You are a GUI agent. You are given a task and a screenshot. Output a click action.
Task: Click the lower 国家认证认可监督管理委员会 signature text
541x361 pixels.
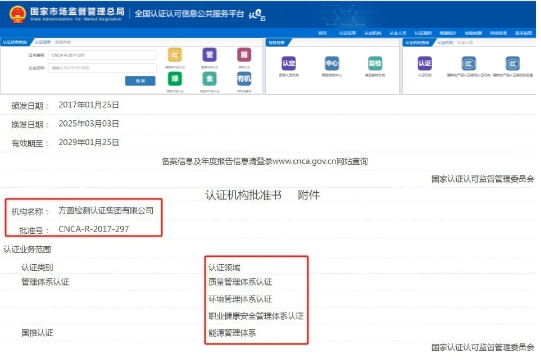point(483,347)
